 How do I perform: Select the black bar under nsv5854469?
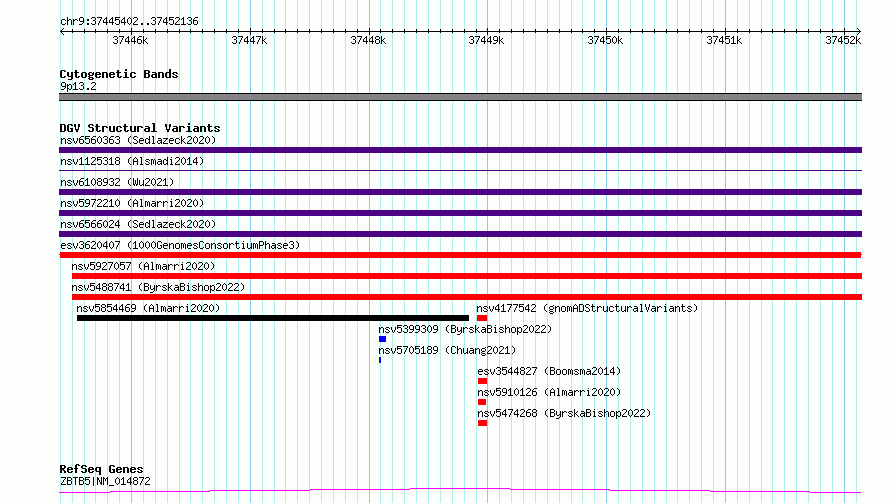click(273, 318)
